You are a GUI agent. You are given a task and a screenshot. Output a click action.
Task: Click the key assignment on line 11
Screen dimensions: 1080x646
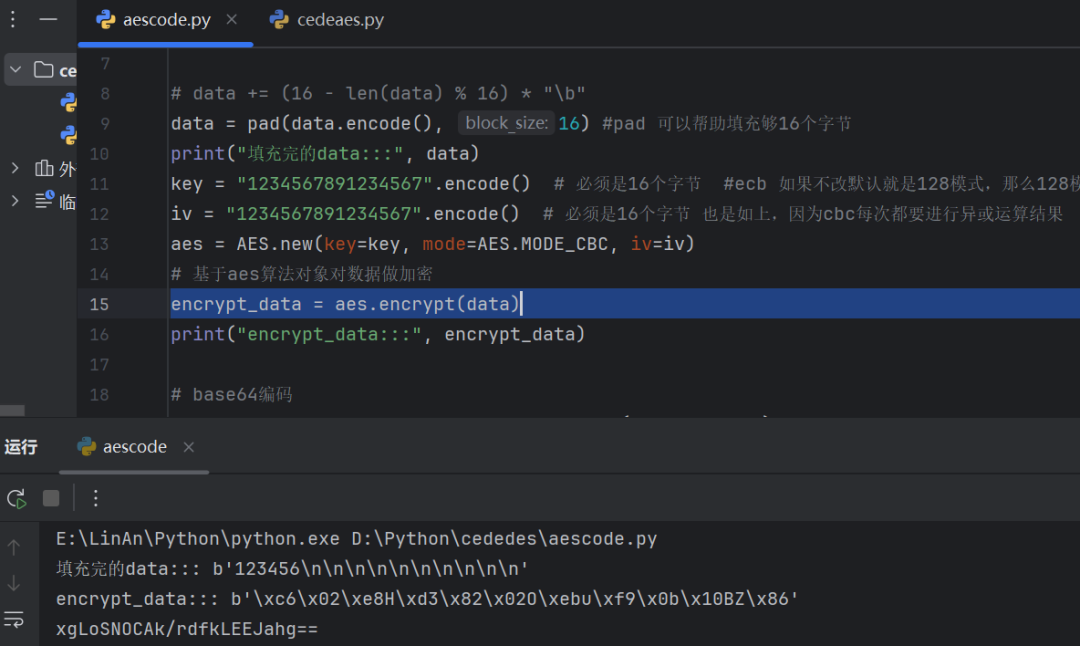coord(351,184)
